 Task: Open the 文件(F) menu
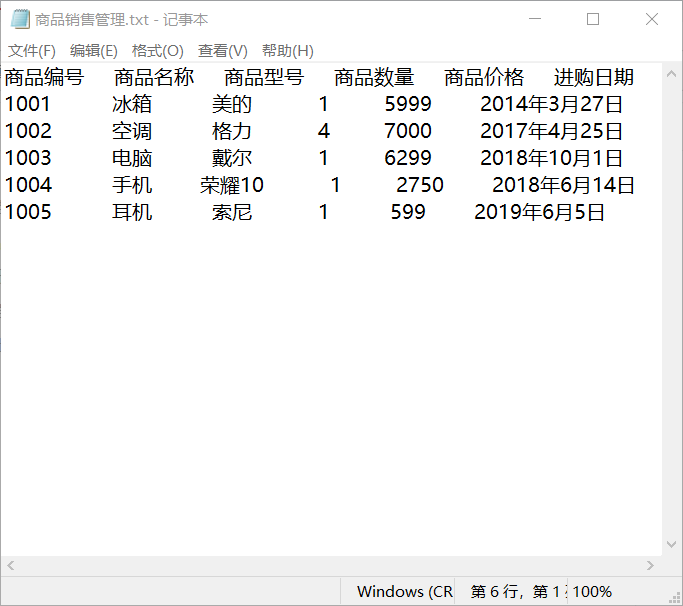coord(32,51)
